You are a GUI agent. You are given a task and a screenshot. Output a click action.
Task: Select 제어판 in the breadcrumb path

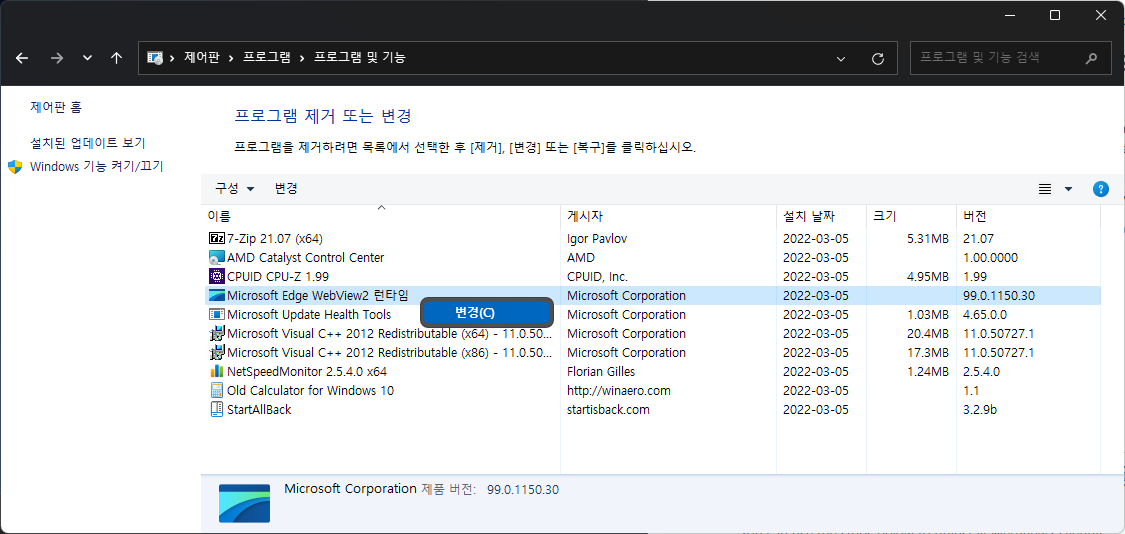tap(202, 57)
